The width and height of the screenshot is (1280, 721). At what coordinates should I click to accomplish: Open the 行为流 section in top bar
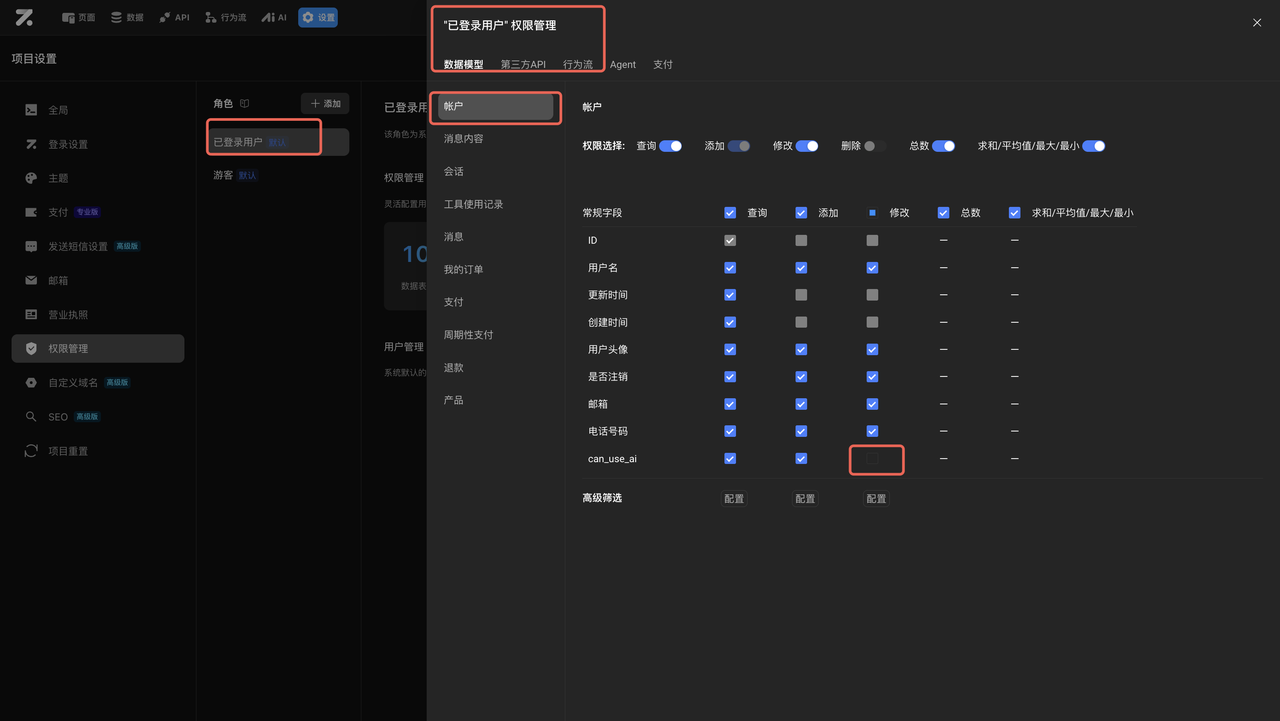[225, 17]
